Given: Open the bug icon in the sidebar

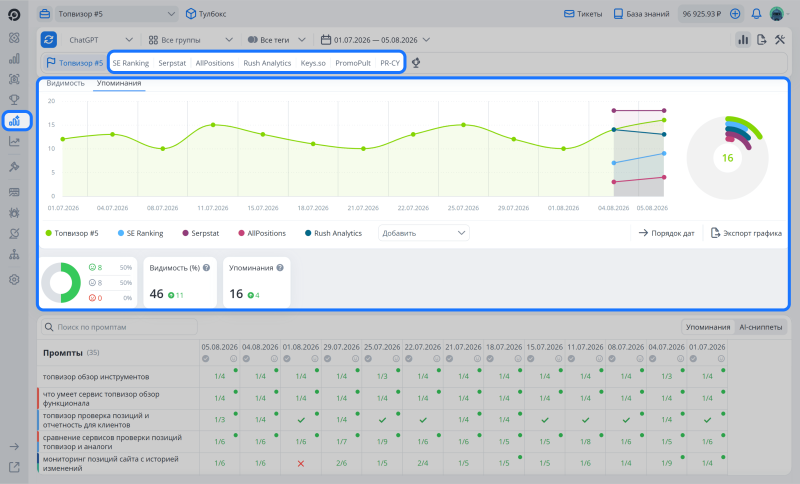Looking at the screenshot, I should pyautogui.click(x=14, y=213).
